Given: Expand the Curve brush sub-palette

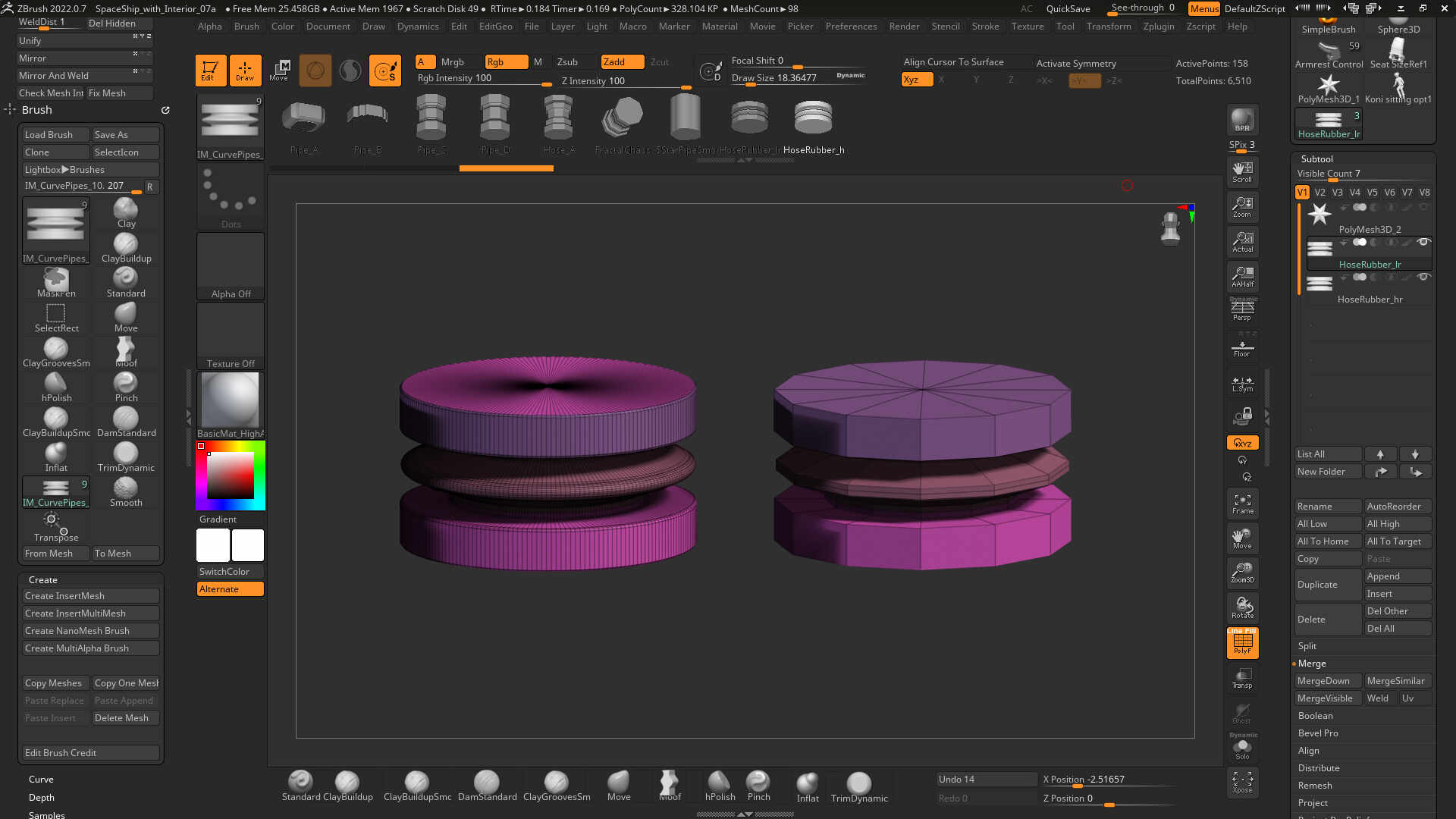Looking at the screenshot, I should click(41, 780).
